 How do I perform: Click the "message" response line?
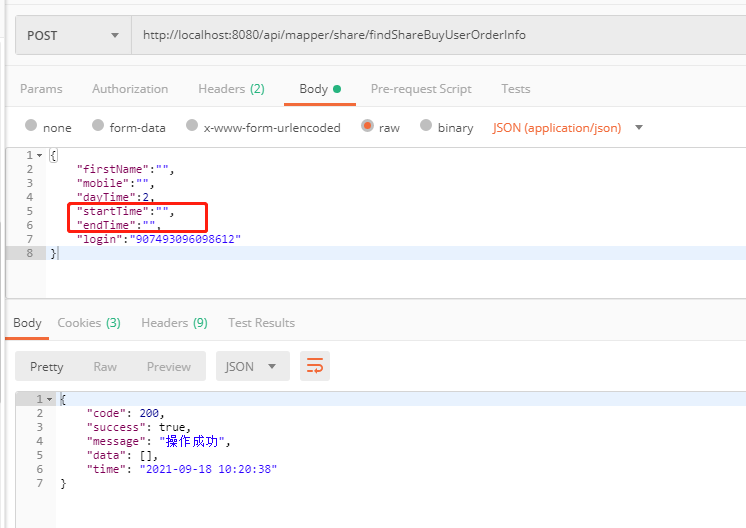click(x=158, y=441)
